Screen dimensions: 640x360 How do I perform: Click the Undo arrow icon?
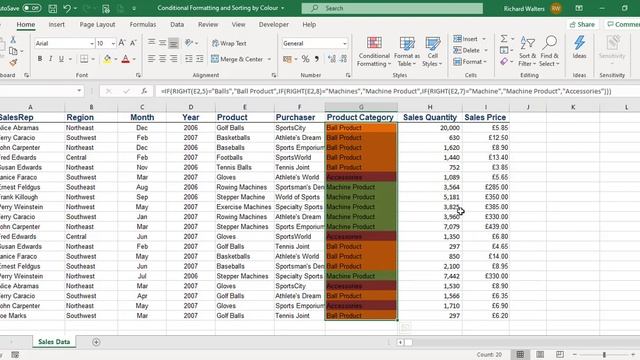point(67,8)
